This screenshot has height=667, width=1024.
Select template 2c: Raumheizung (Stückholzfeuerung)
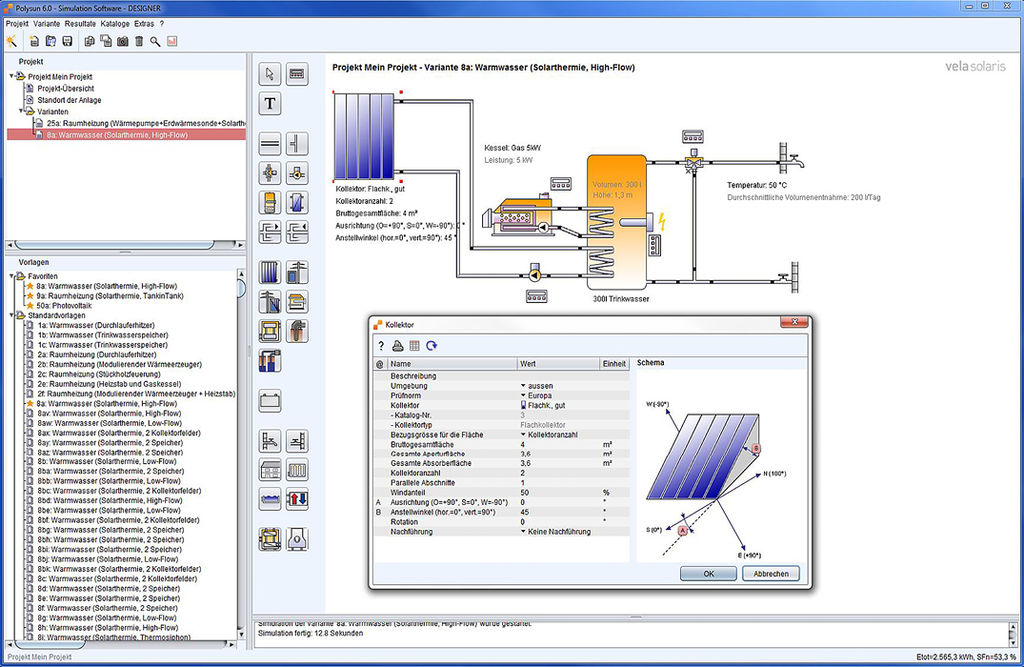click(99, 374)
